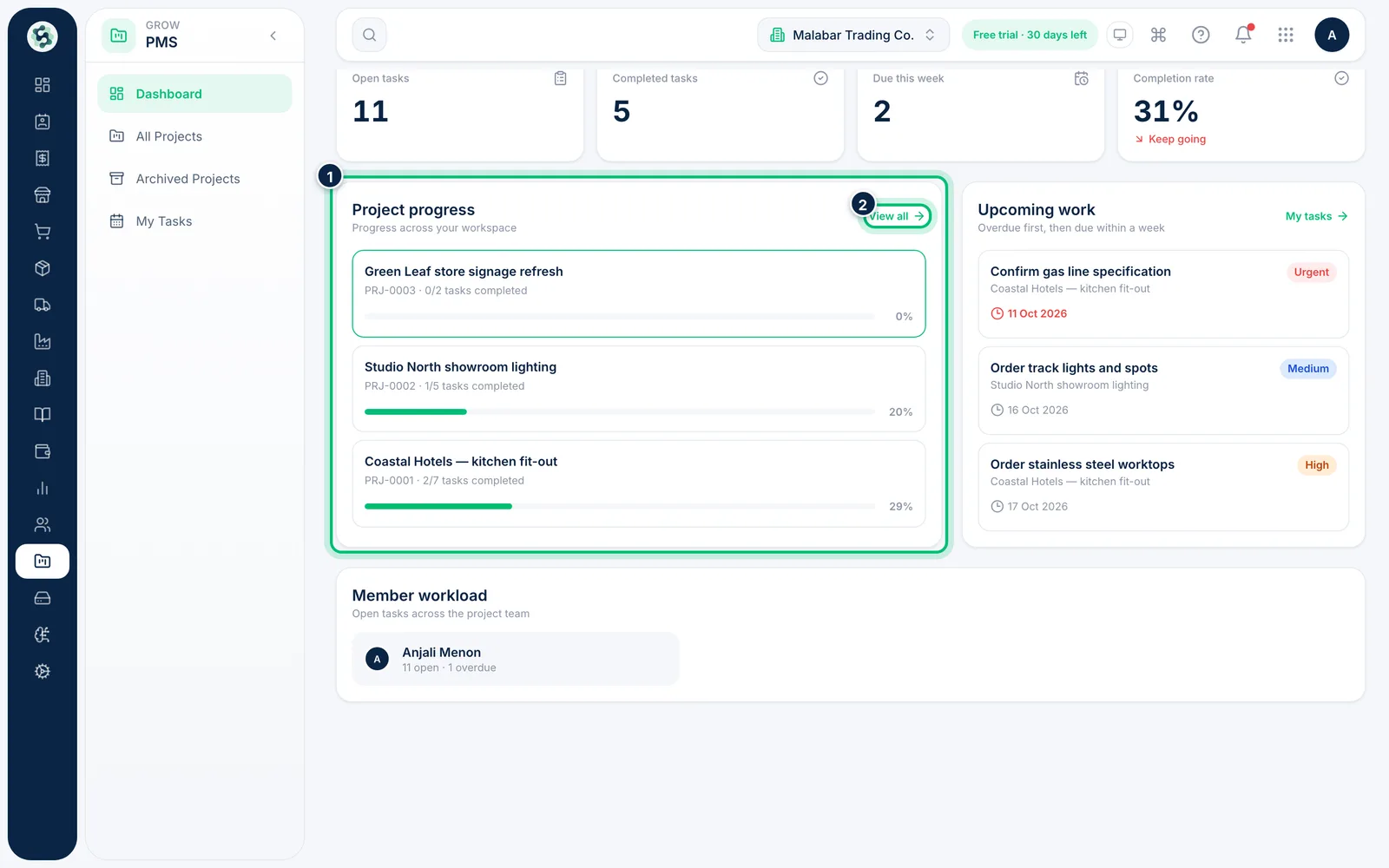This screenshot has height=868, width=1389.
Task: Open the shopping cart module icon
Action: (42, 232)
